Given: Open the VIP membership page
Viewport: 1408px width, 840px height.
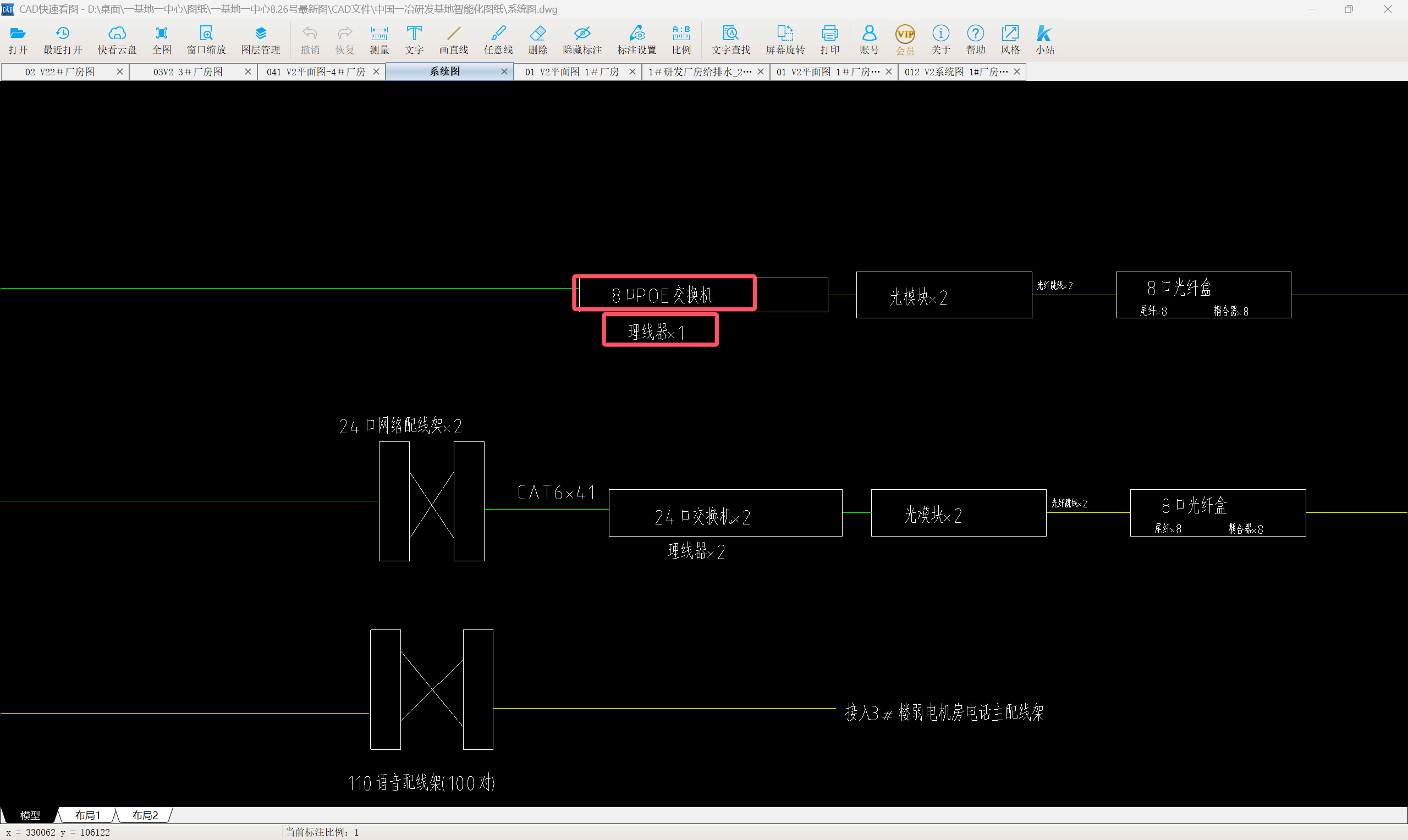Looking at the screenshot, I should pos(905,40).
